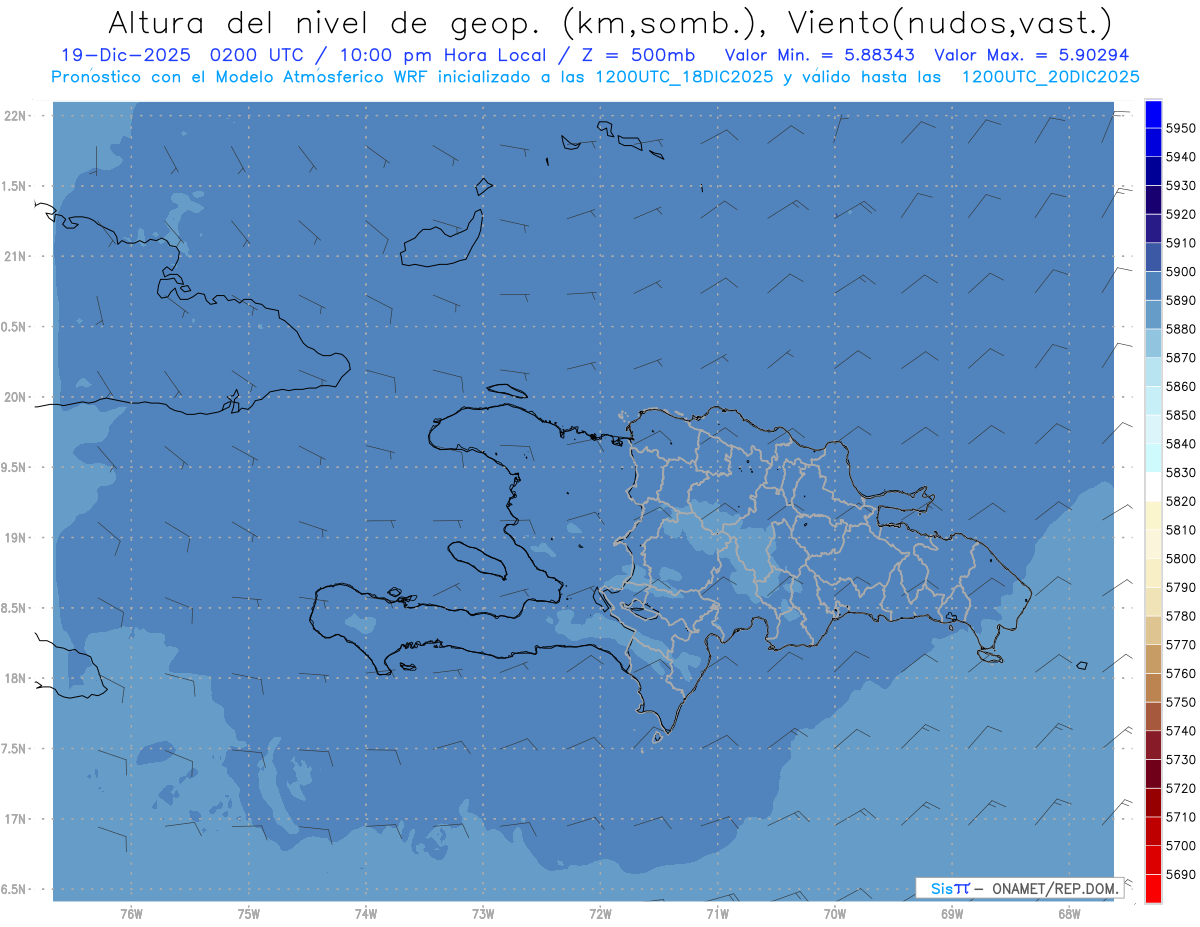Click the '72W' longitude label
Screen dimensions: 1200x927
(600, 913)
